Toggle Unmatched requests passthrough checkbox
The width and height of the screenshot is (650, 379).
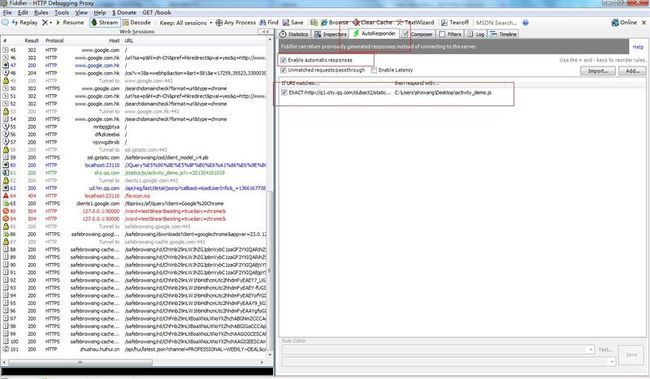click(x=284, y=70)
